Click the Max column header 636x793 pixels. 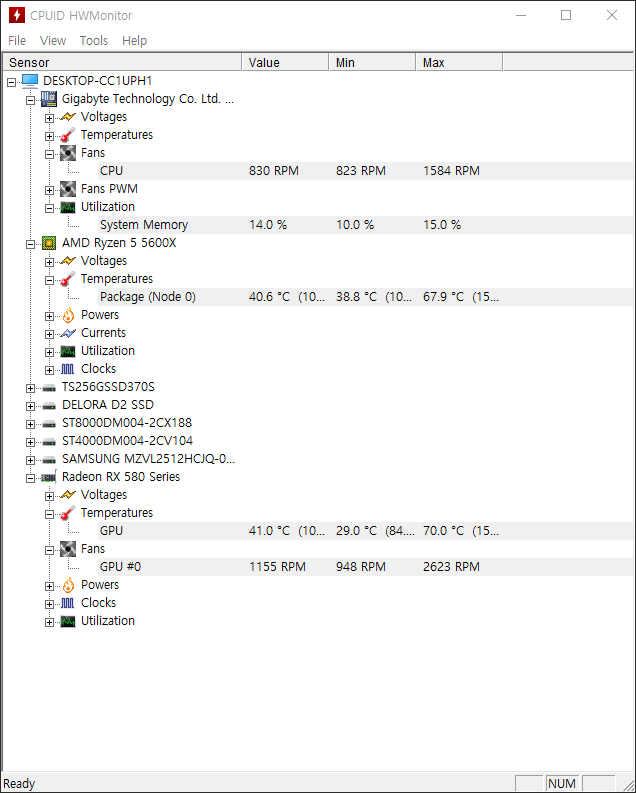click(x=459, y=63)
